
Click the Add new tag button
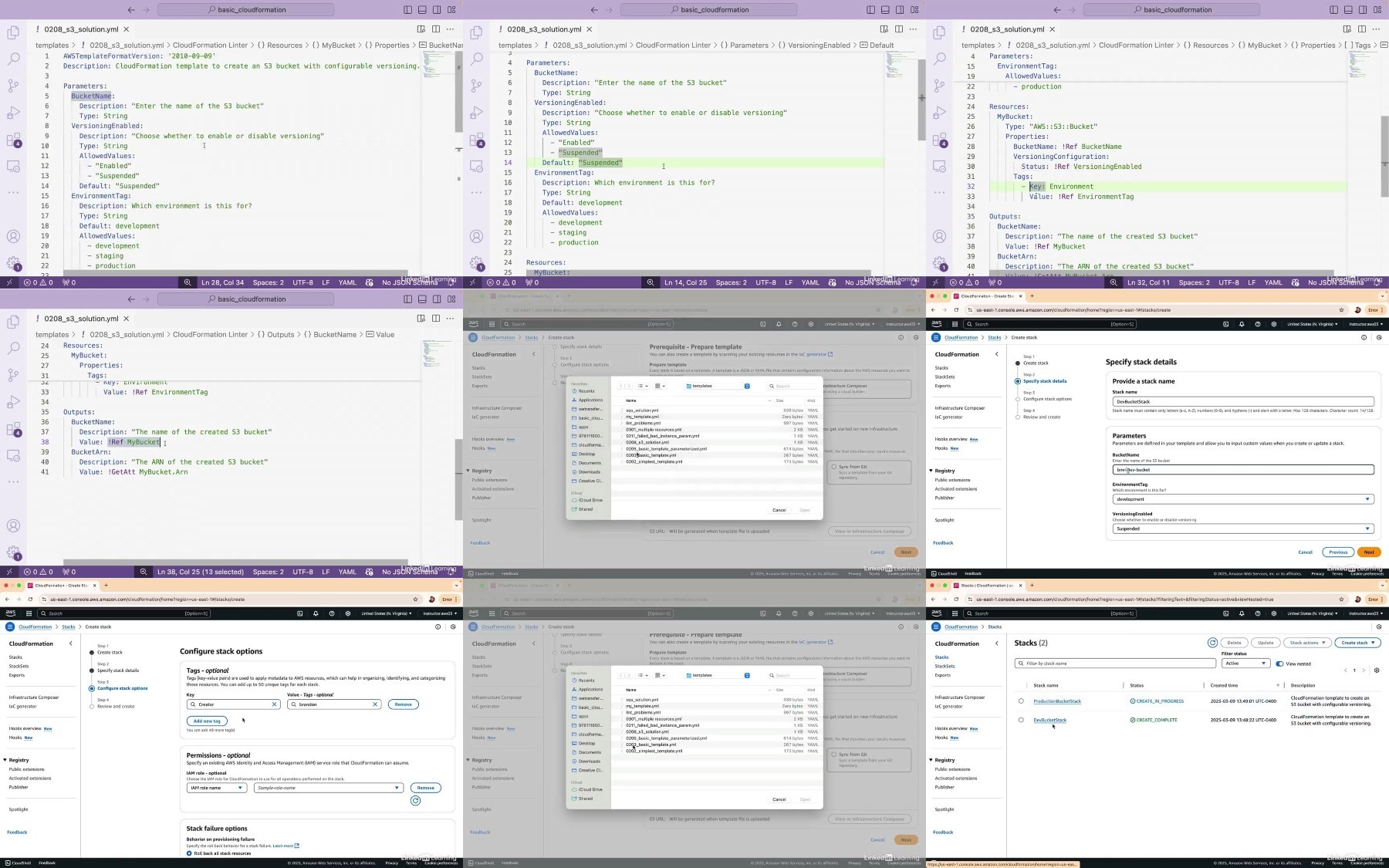point(207,721)
